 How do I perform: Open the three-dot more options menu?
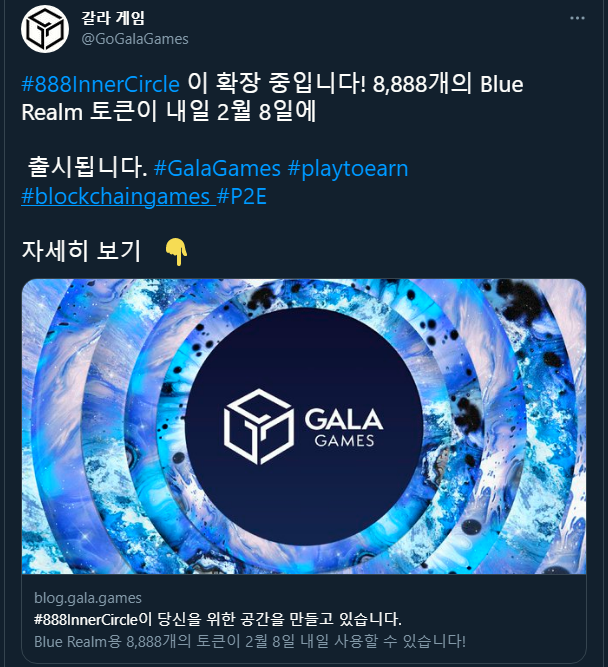click(577, 18)
